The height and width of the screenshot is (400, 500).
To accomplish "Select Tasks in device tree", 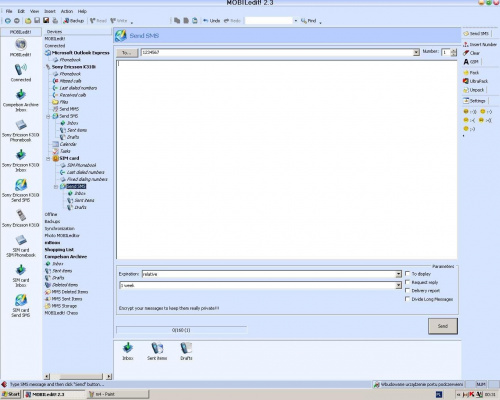I will 65,151.
